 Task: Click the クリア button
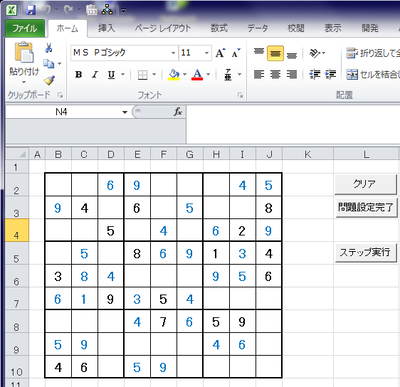click(365, 184)
